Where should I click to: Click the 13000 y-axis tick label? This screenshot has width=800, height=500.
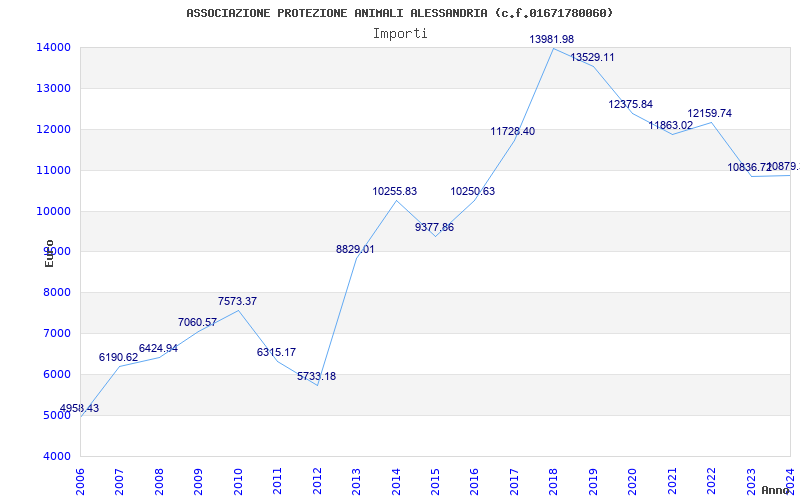[53, 88]
